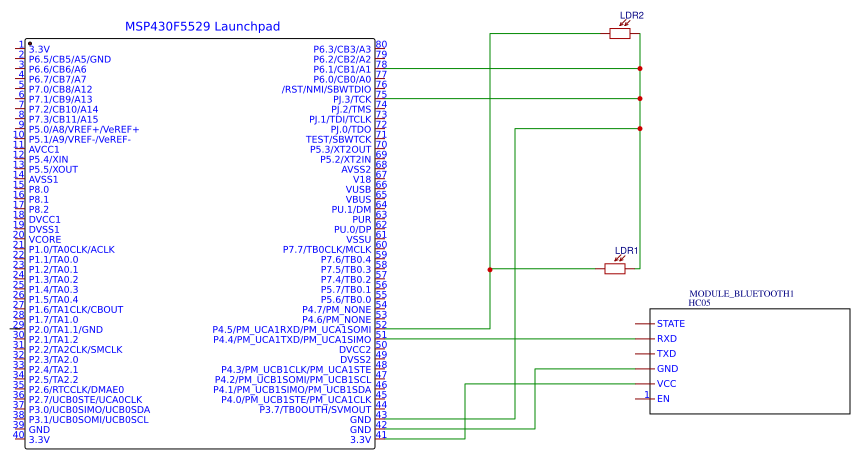Select the LDR2 photoresistor symbol
The image size is (860, 459).
click(x=620, y=33)
